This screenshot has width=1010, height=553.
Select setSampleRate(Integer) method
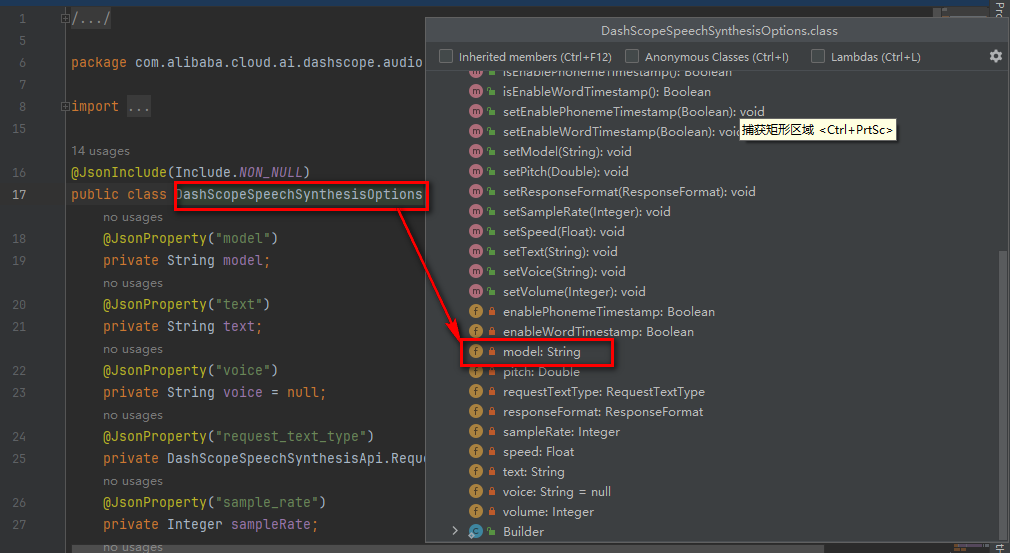(x=586, y=212)
